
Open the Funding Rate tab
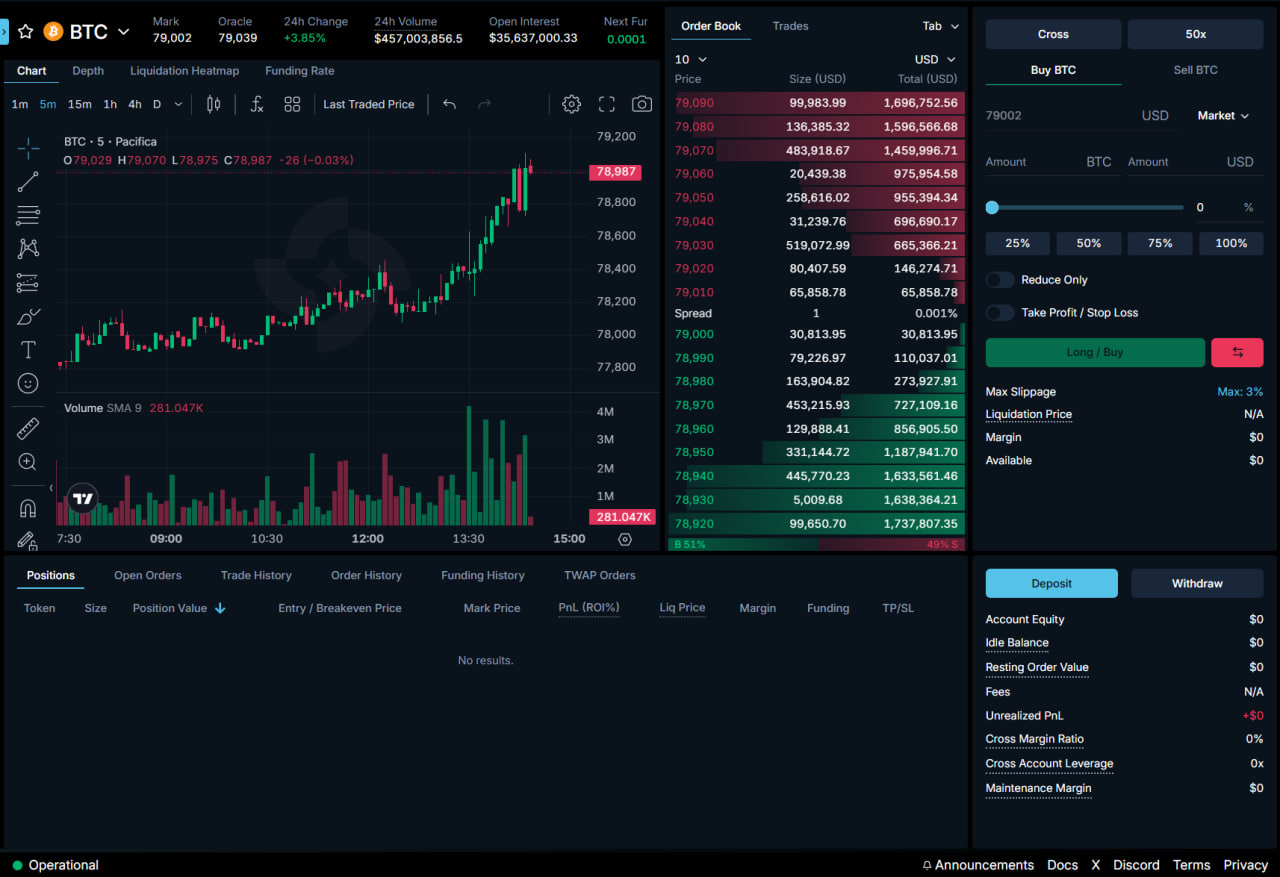click(300, 71)
